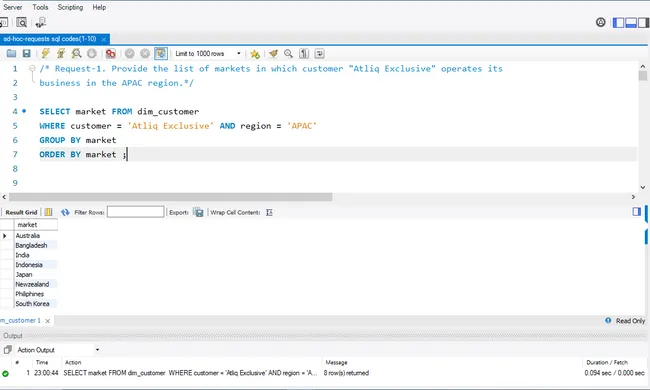Click the market column header
650x390 pixels.
pyautogui.click(x=36, y=225)
